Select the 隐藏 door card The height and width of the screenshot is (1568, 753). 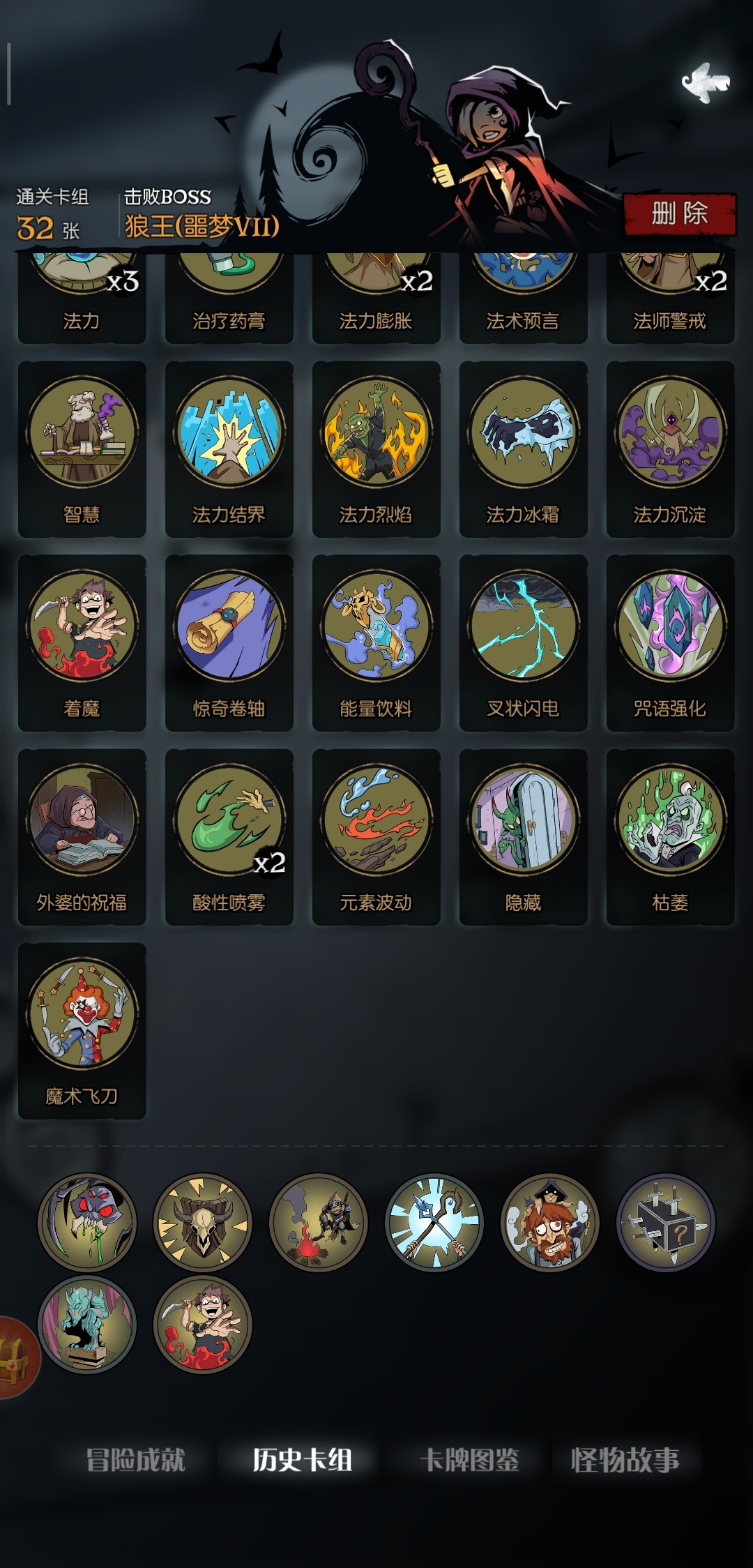[524, 837]
